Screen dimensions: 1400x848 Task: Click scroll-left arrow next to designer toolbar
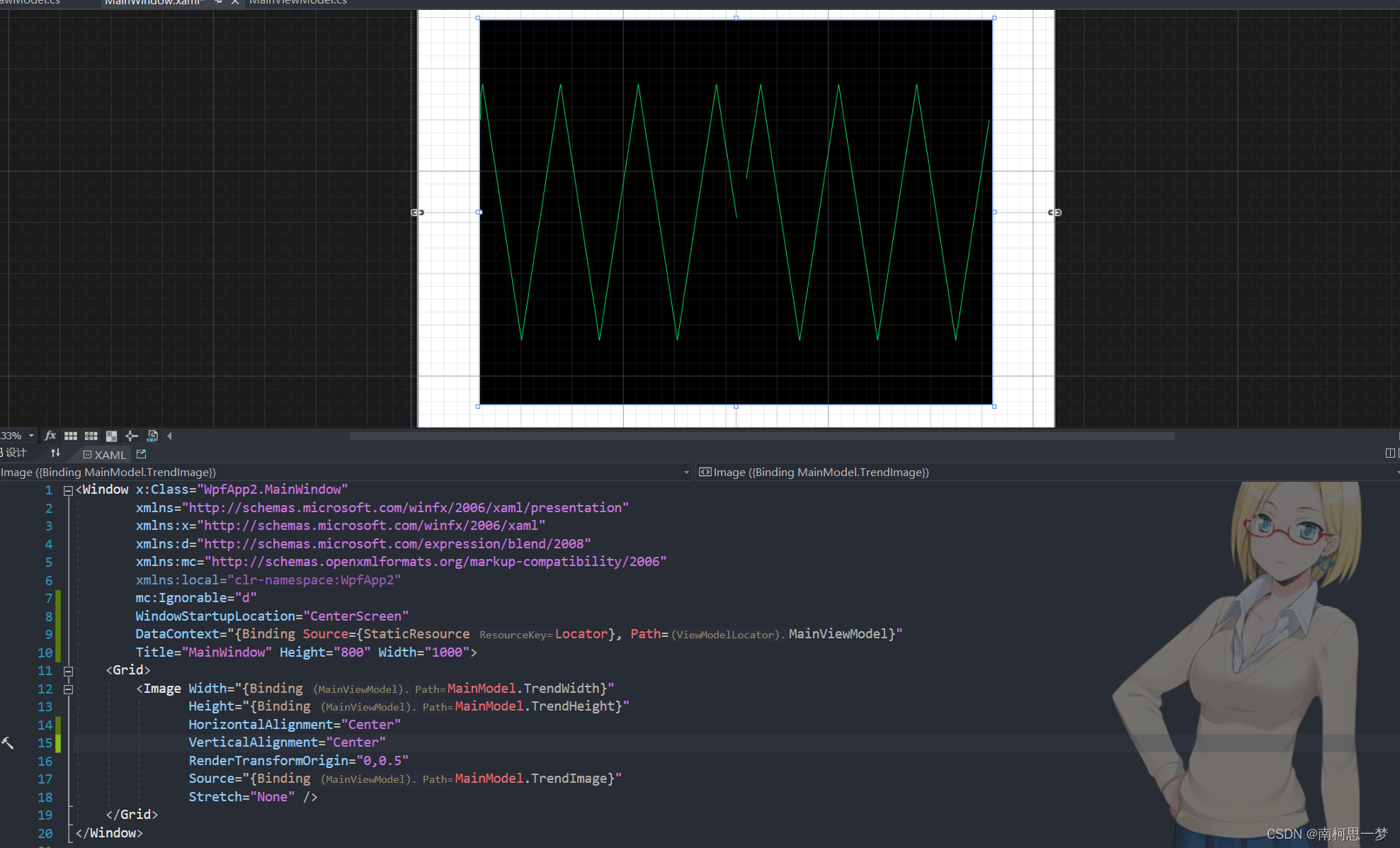pyautogui.click(x=170, y=436)
